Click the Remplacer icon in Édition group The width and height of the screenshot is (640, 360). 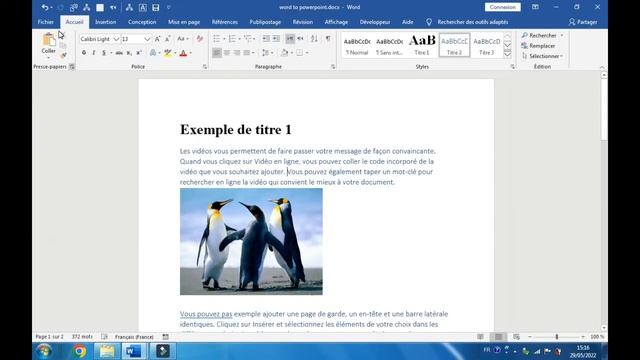click(525, 46)
